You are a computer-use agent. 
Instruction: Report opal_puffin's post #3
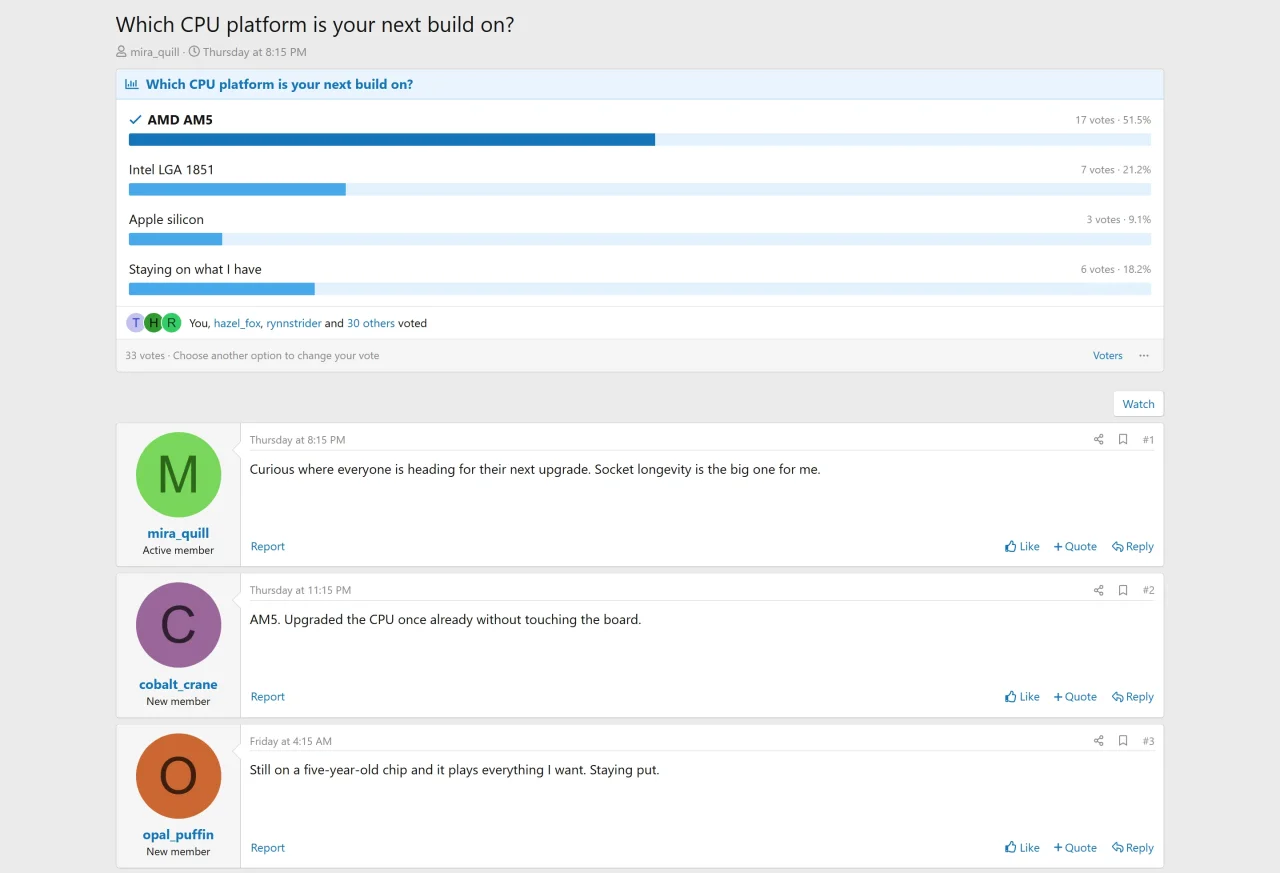(x=268, y=848)
